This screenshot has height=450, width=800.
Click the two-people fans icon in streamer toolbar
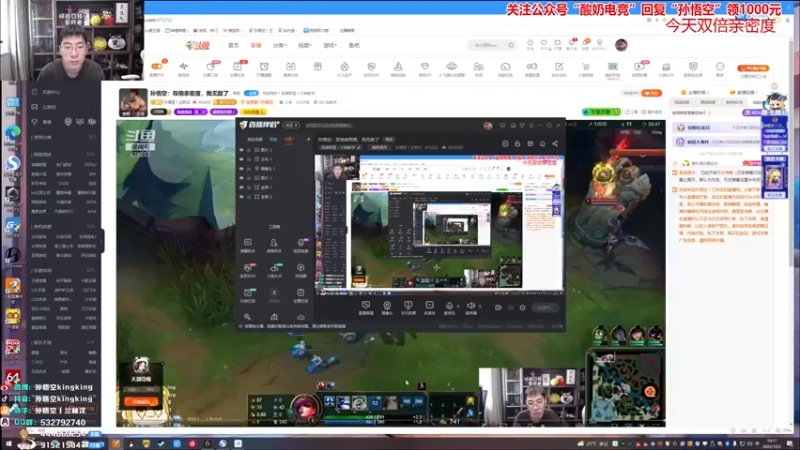(x=478, y=66)
